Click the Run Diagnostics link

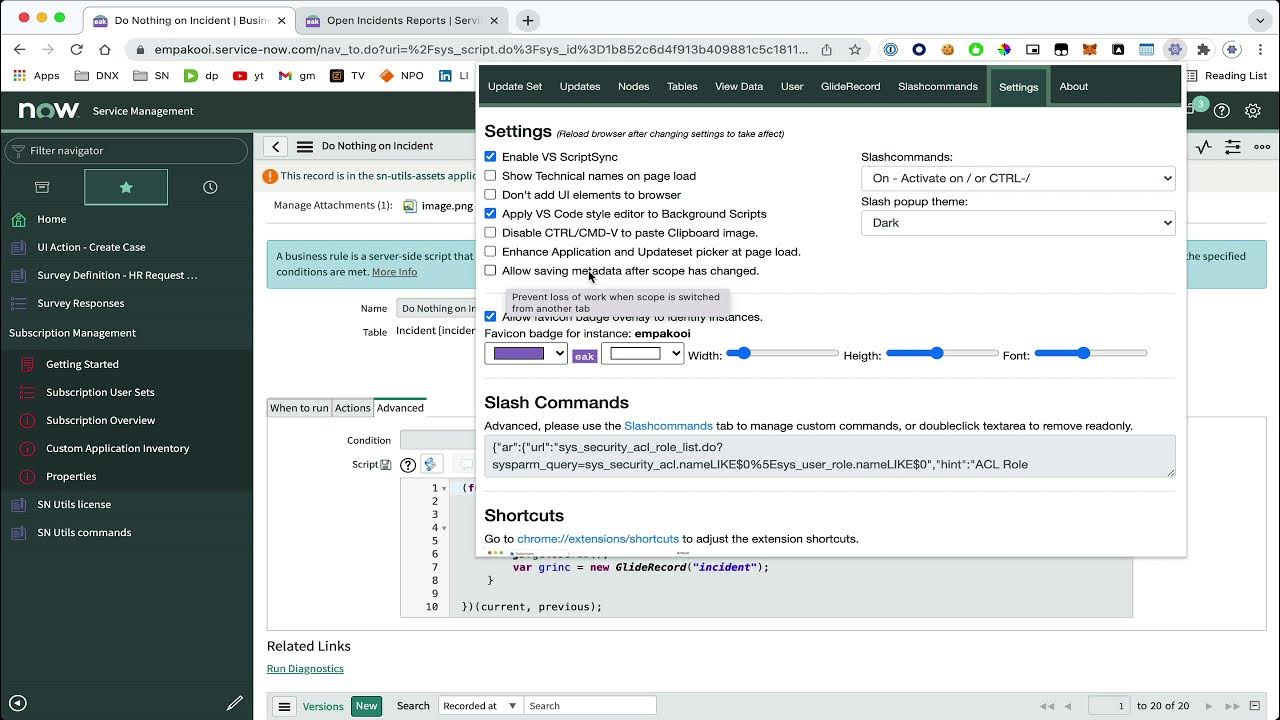pos(305,669)
